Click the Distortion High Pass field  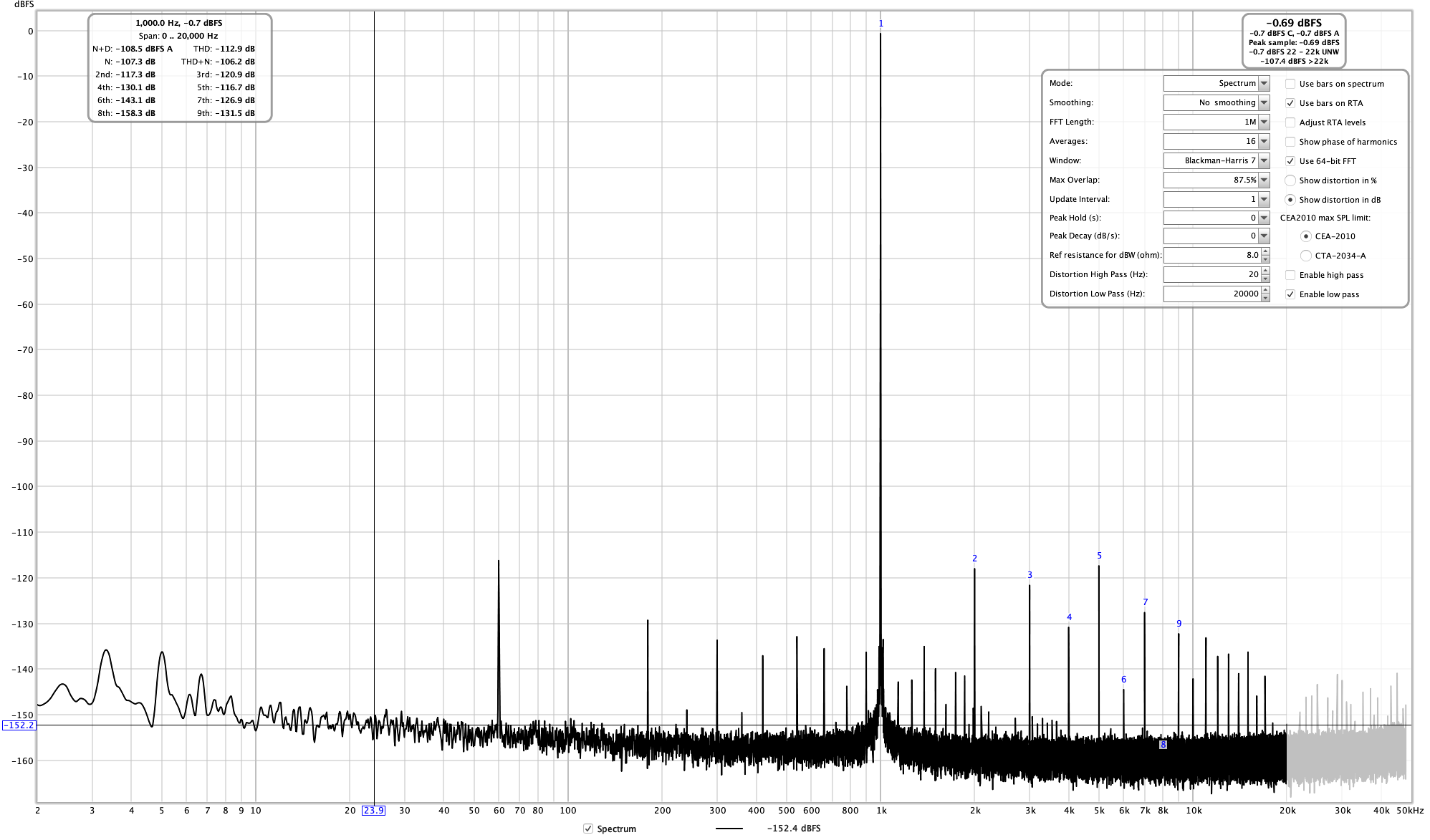pyautogui.click(x=1212, y=274)
